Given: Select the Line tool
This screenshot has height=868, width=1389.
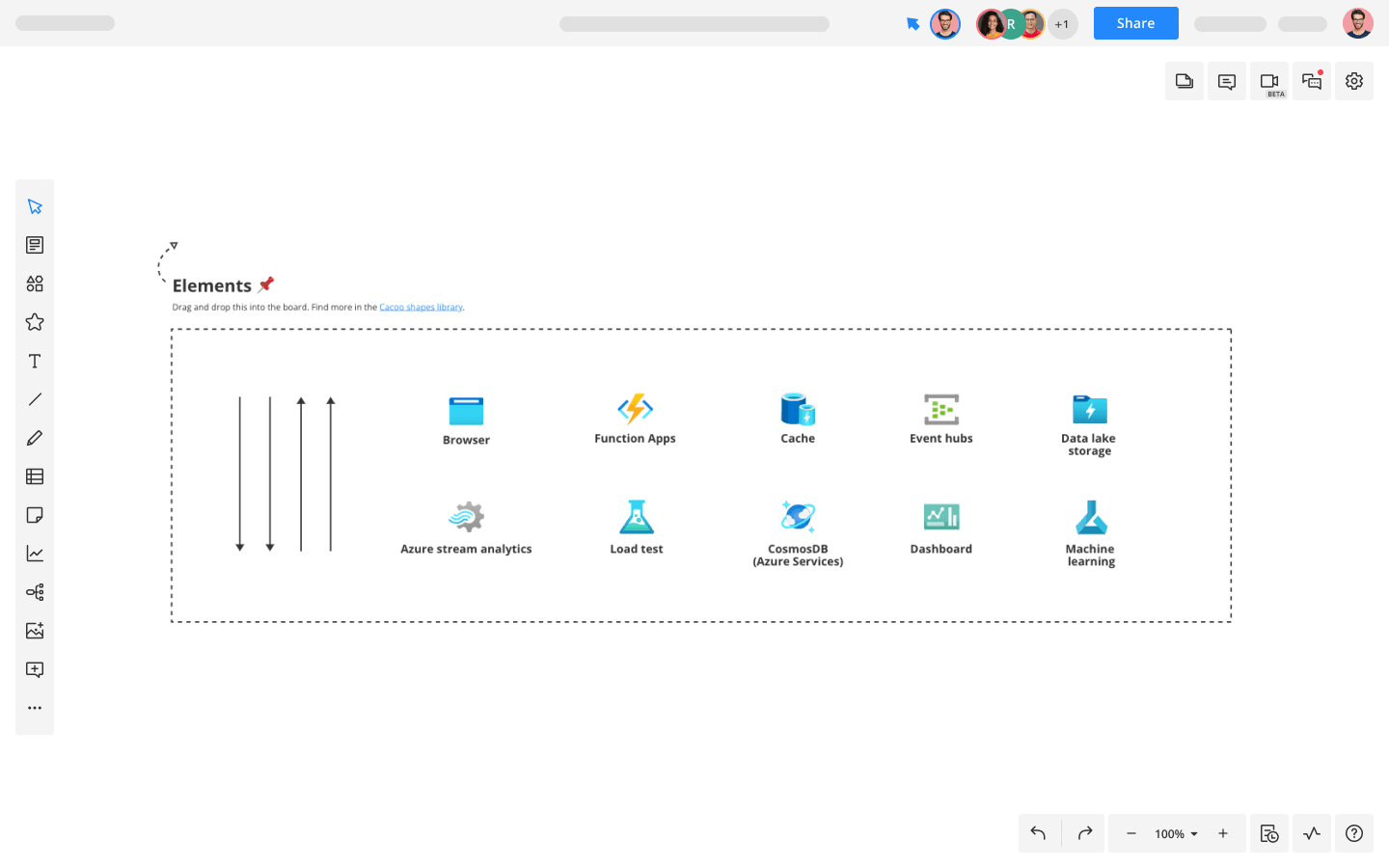Looking at the screenshot, I should [35, 399].
